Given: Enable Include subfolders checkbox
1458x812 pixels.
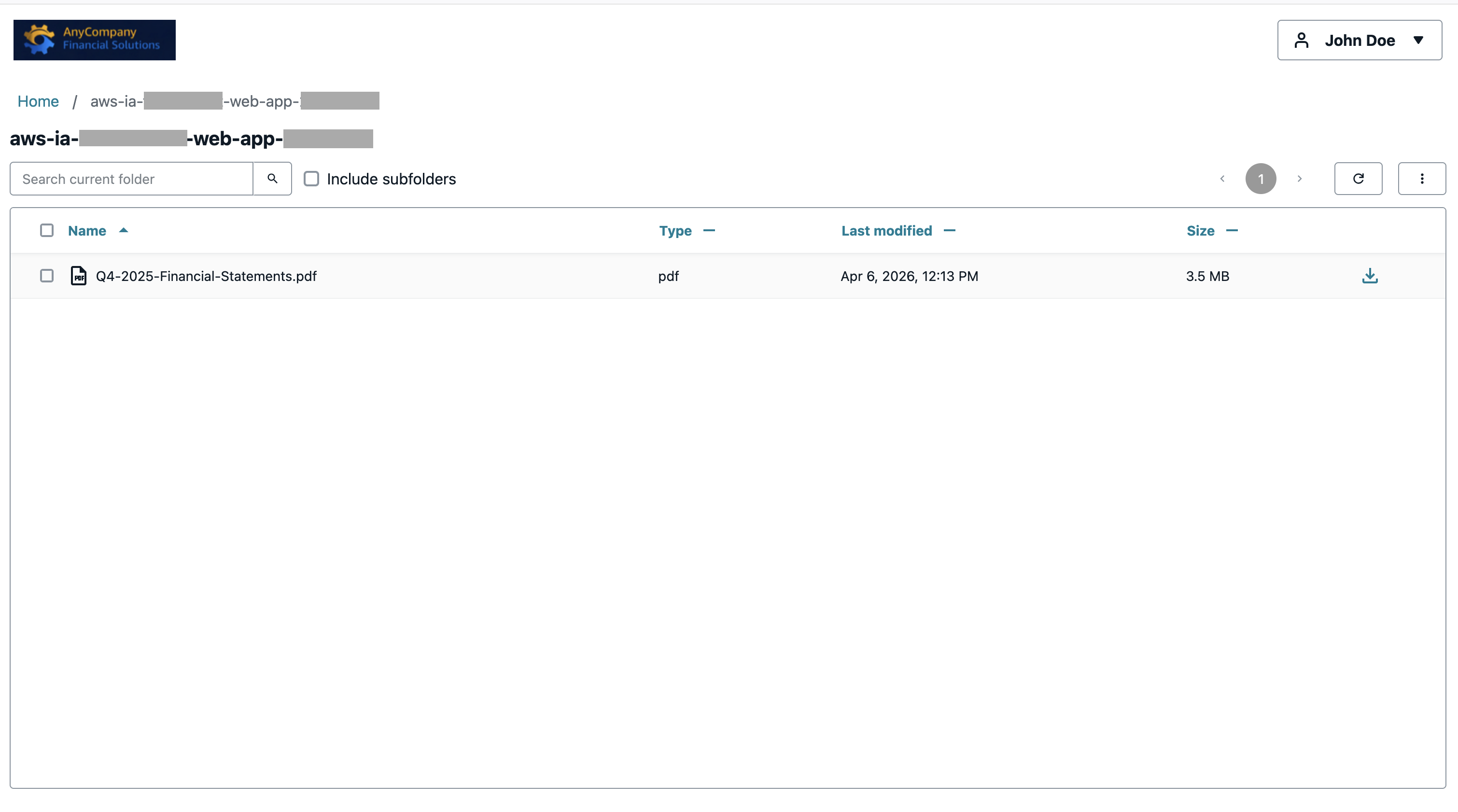Looking at the screenshot, I should 311,179.
